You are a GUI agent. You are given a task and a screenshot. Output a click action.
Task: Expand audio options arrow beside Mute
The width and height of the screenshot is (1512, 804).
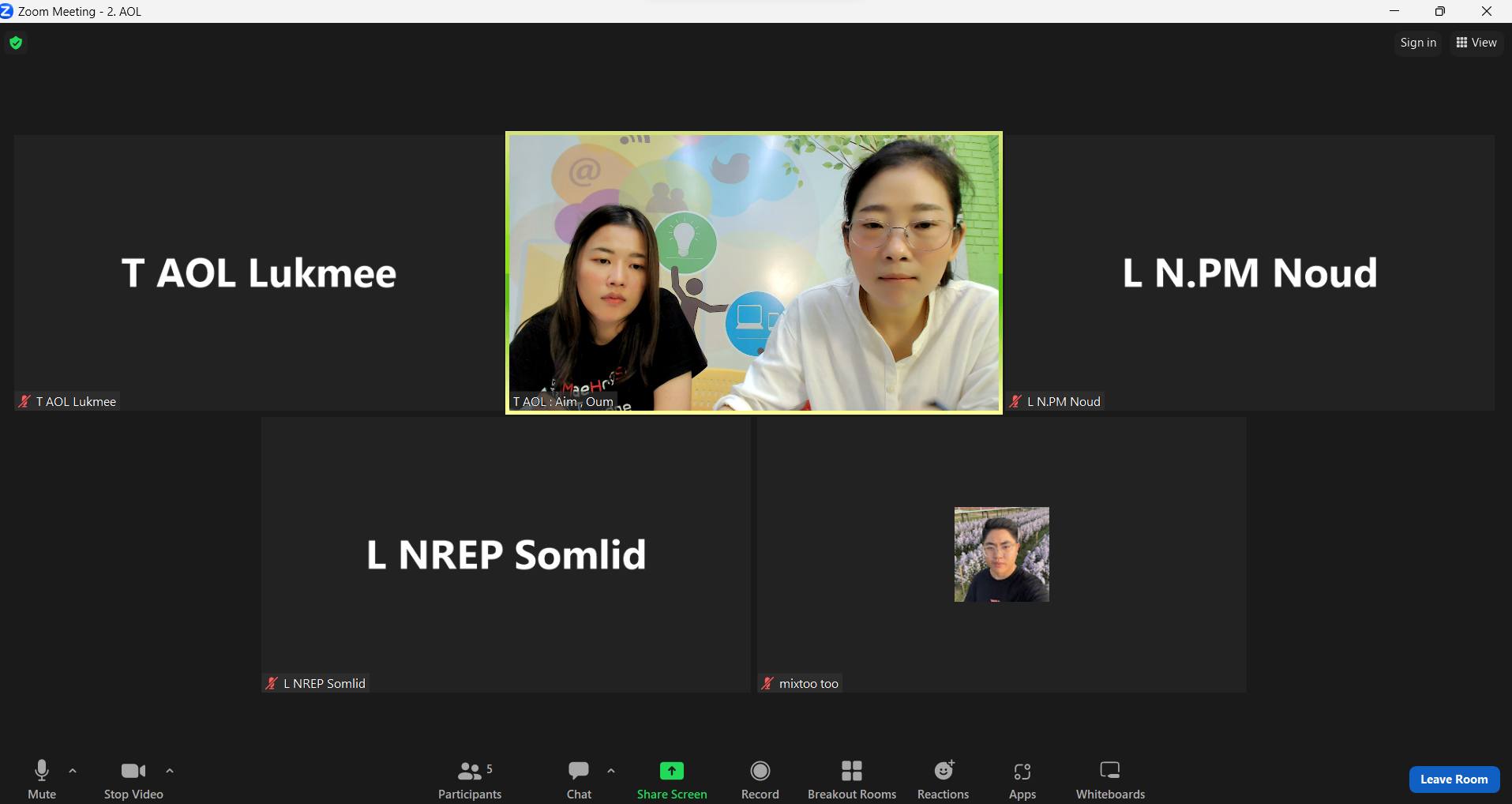[x=73, y=771]
